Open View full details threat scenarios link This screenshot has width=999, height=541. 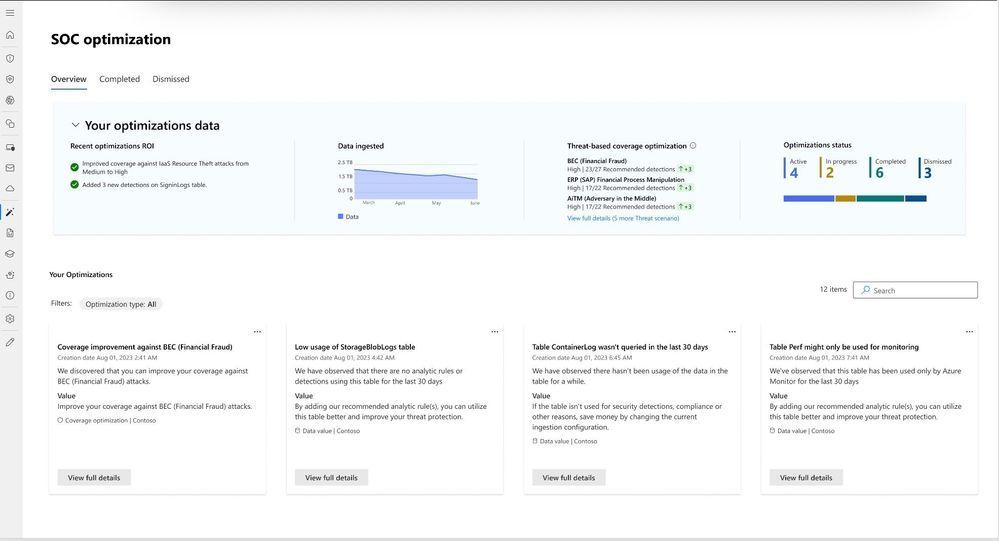point(623,218)
